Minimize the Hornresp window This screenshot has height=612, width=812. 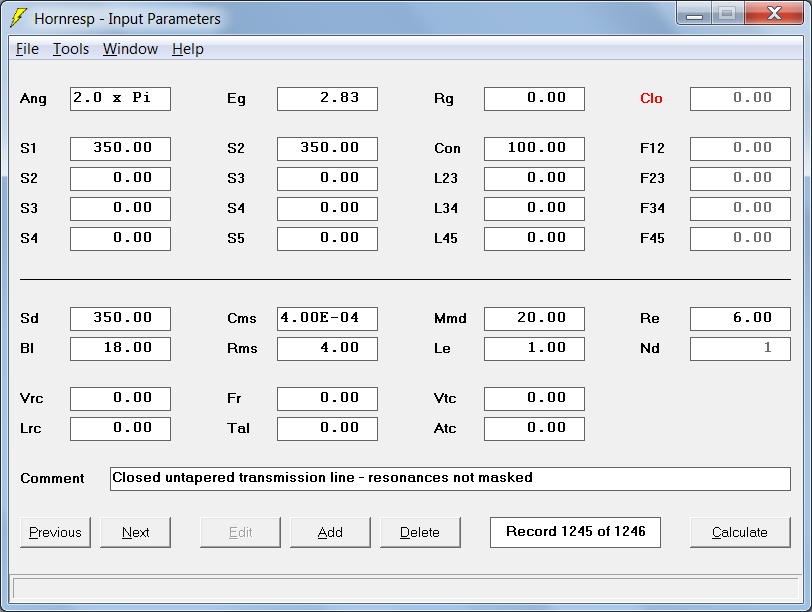point(694,13)
